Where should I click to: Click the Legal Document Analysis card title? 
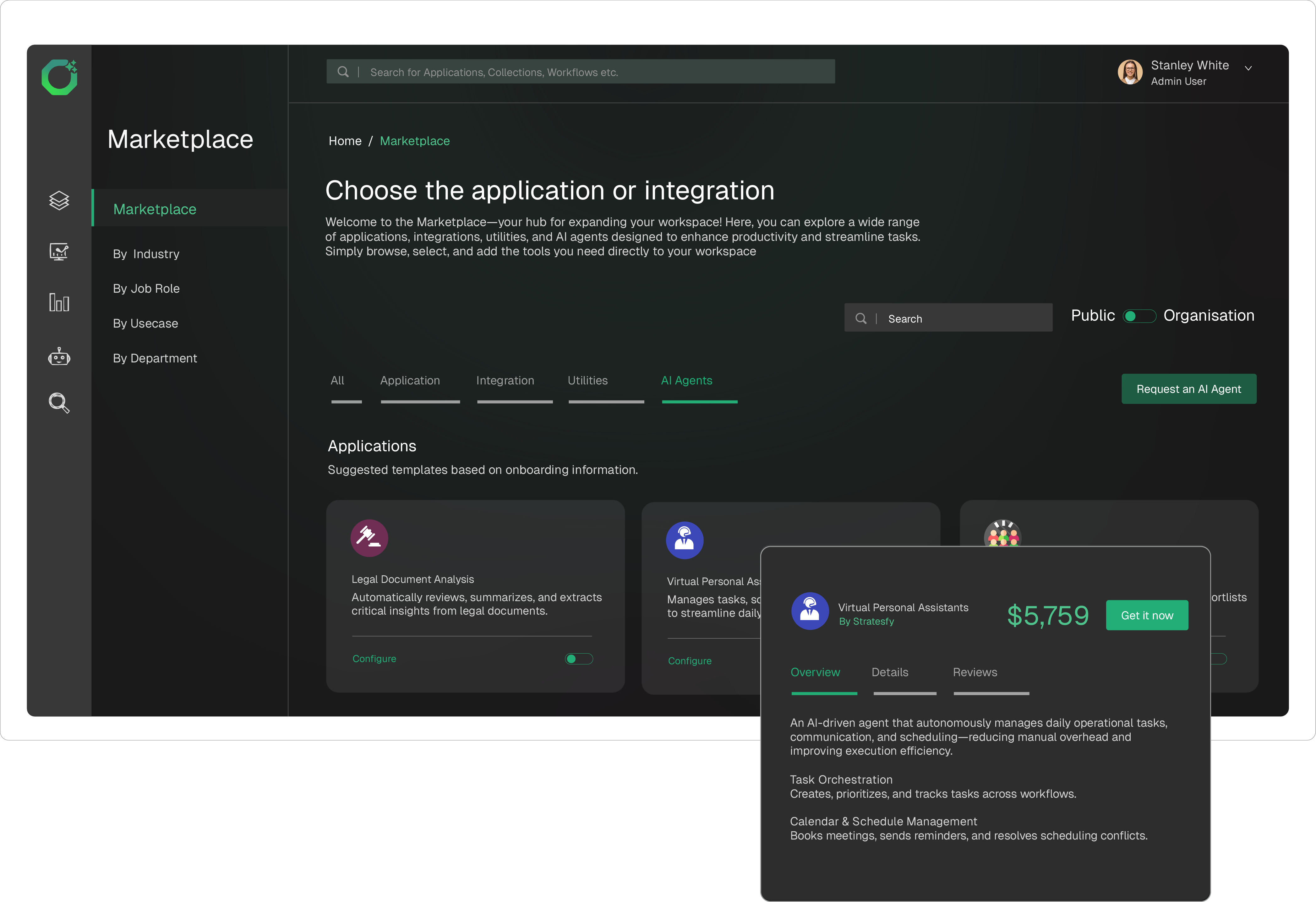click(x=413, y=579)
